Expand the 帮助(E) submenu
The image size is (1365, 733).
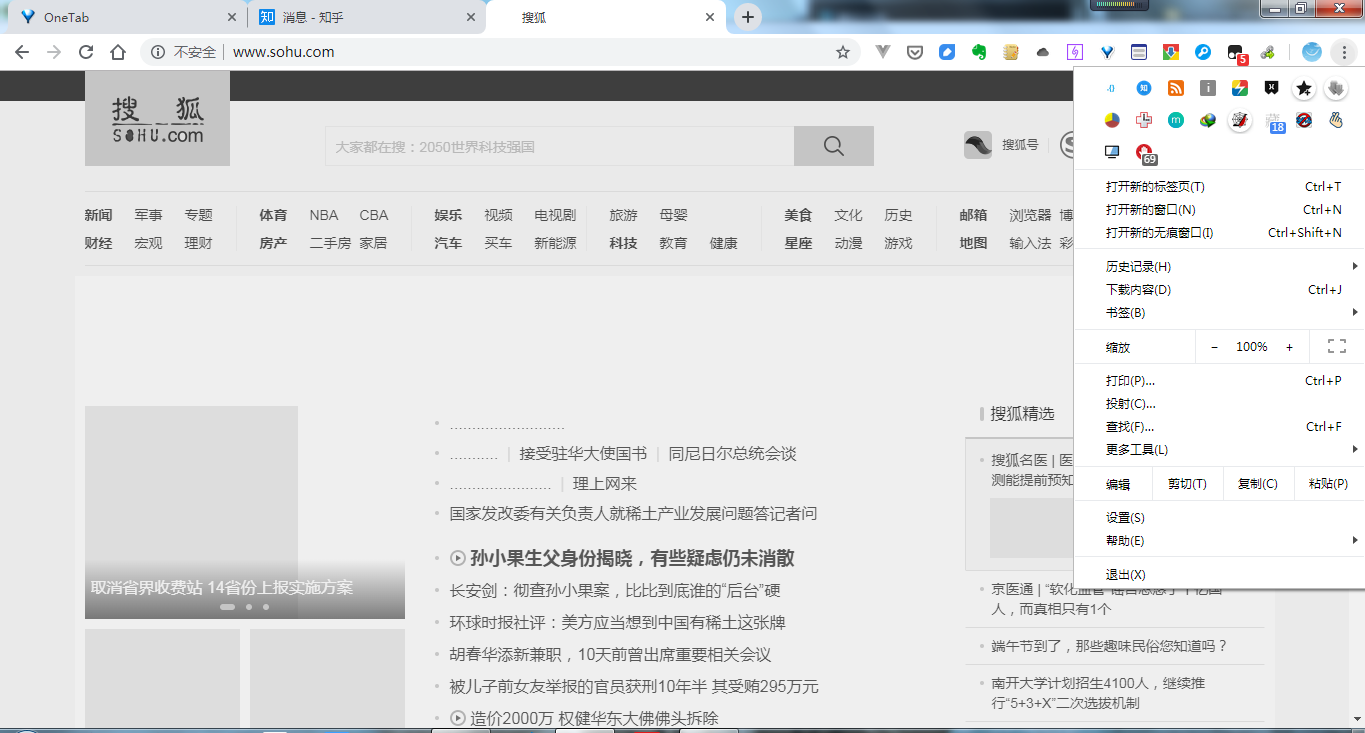pos(1218,541)
